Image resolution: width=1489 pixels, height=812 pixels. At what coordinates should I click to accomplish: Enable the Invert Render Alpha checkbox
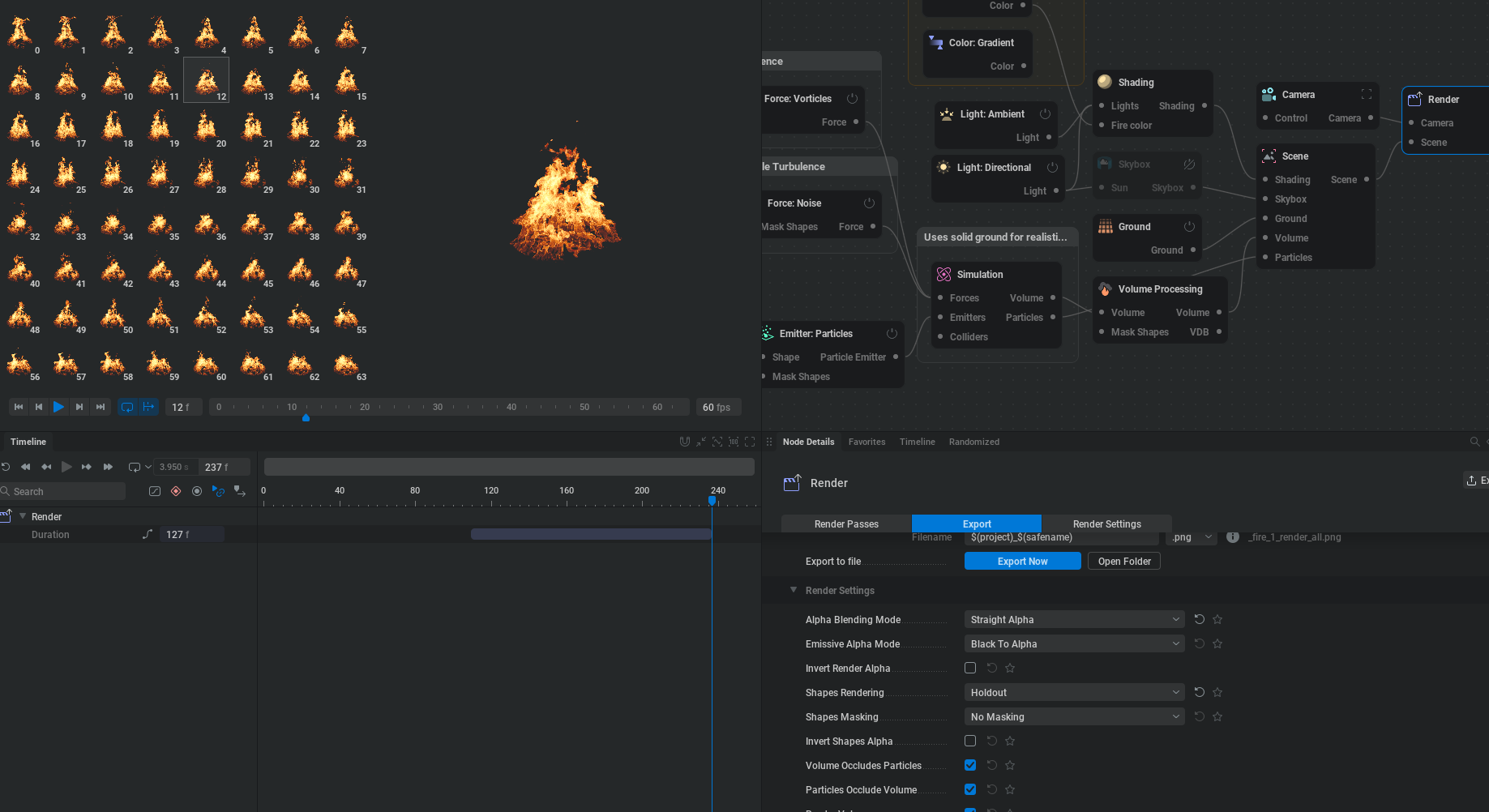tap(970, 668)
